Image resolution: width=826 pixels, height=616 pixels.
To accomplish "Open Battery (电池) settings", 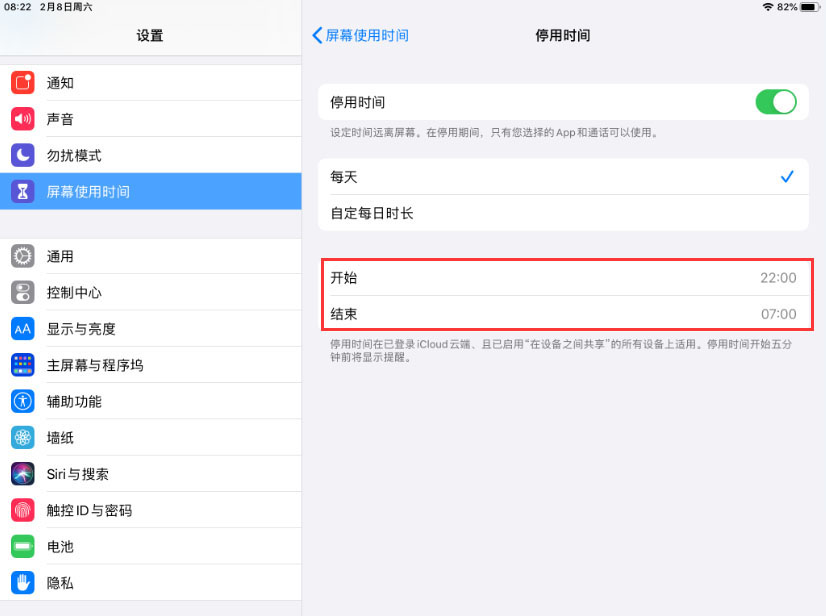I will [150, 547].
